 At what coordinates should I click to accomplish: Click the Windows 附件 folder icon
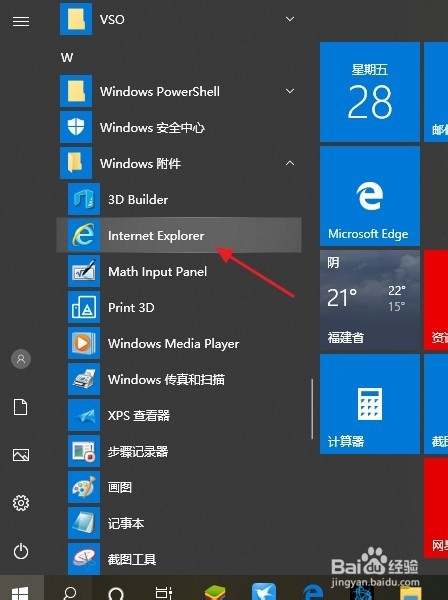tap(76, 163)
